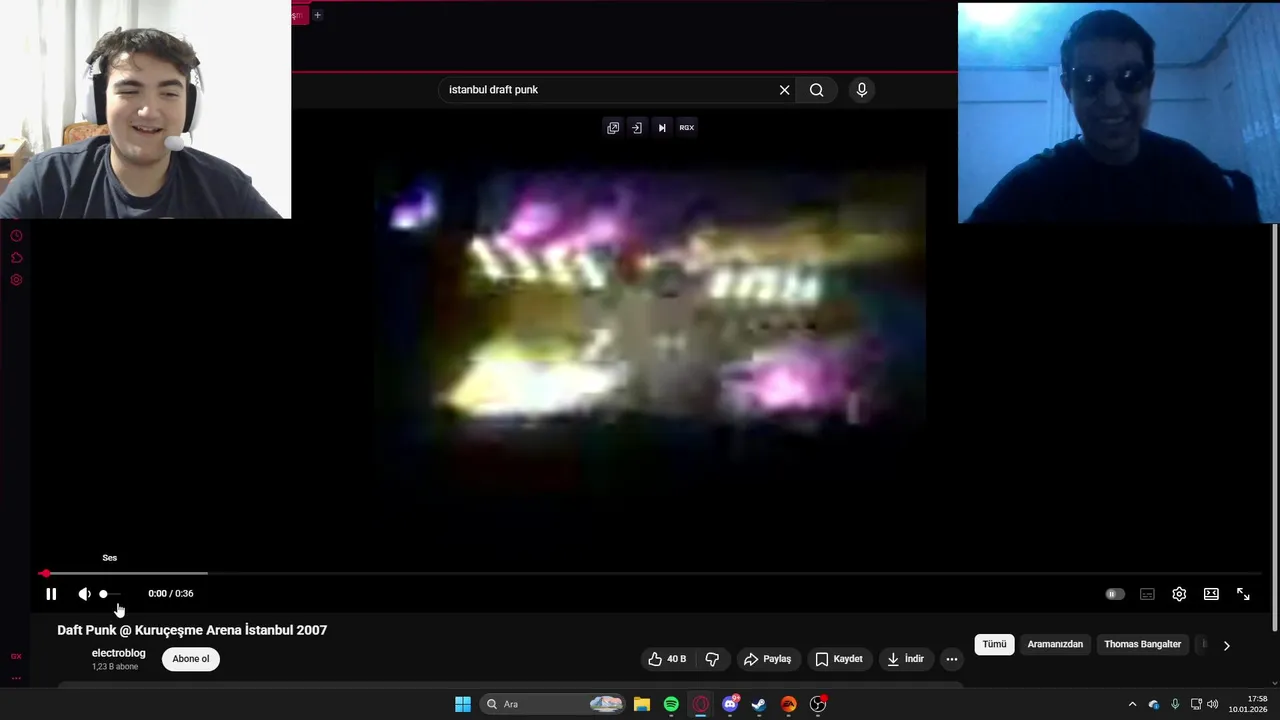The image size is (1280, 720).
Task: Switch to theater mode view
Action: (1211, 594)
